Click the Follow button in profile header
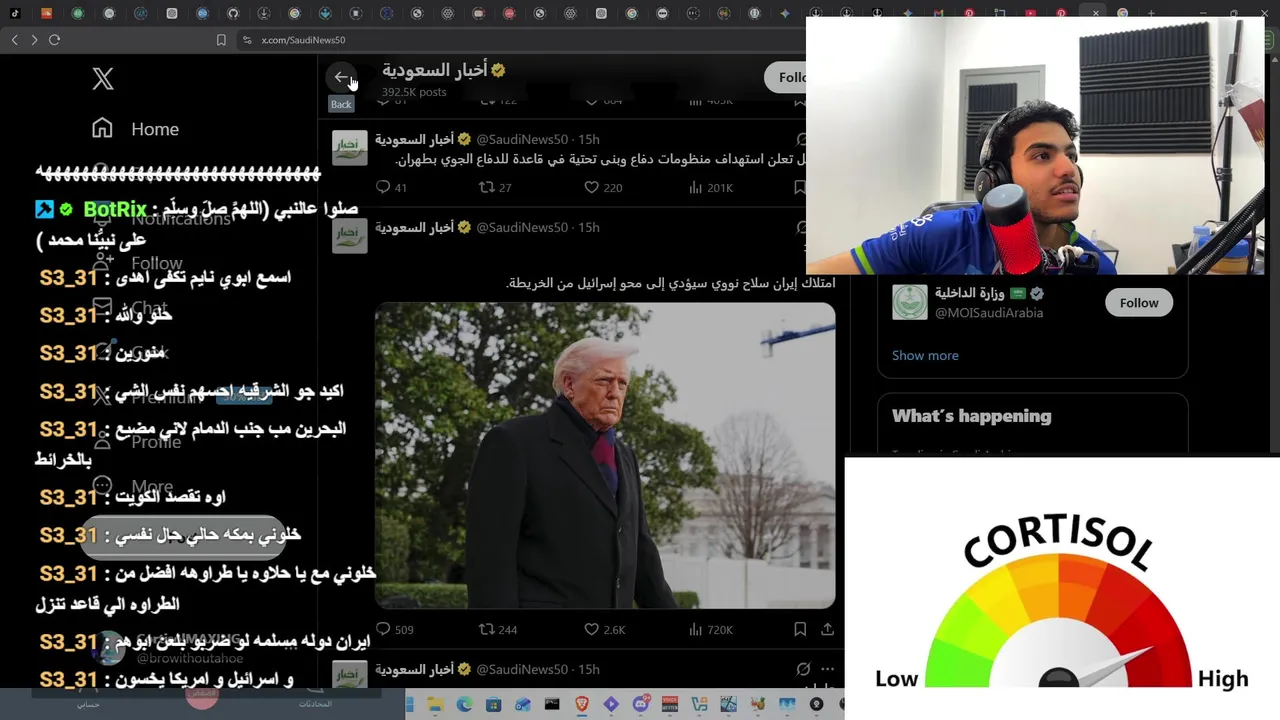 (x=786, y=77)
